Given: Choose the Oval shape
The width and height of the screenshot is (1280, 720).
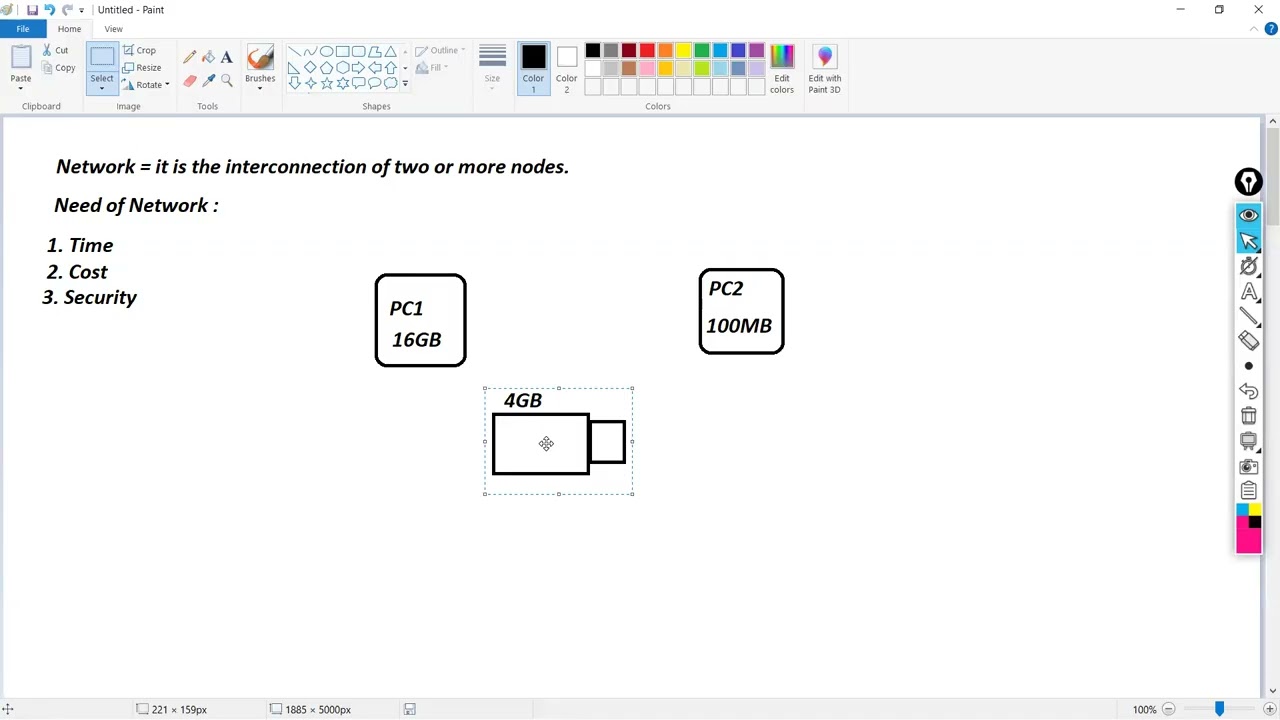Looking at the screenshot, I should (326, 51).
